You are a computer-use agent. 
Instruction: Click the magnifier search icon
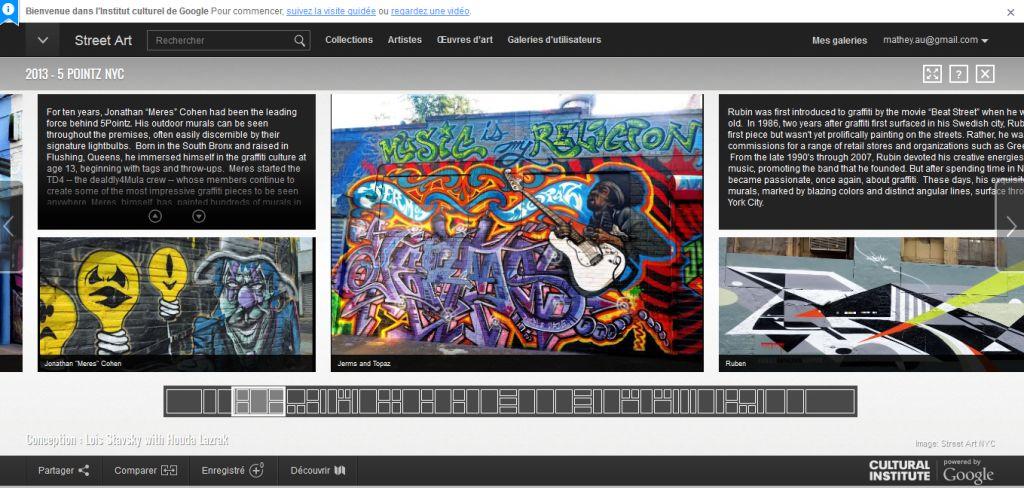(300, 41)
